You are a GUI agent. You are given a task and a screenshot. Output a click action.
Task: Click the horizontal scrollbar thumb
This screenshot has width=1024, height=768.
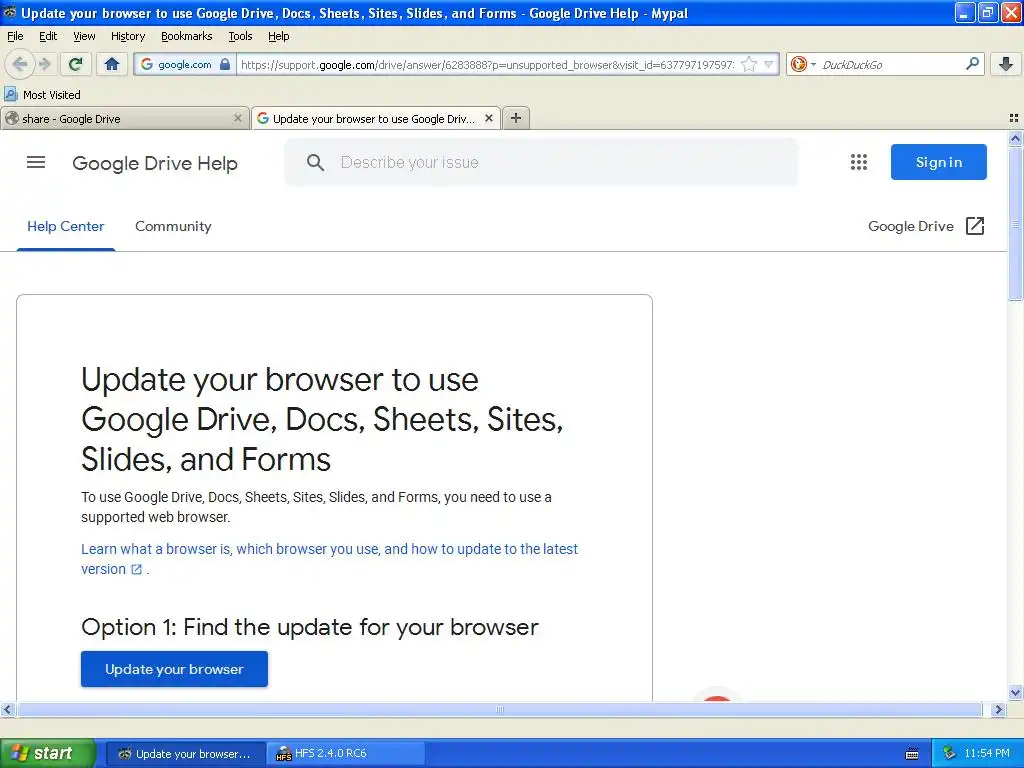coord(500,709)
